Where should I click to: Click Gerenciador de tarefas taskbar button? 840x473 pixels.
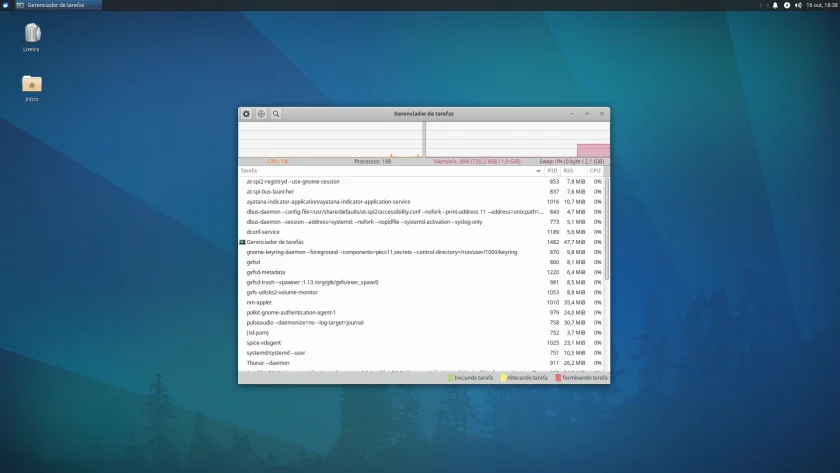57,5
